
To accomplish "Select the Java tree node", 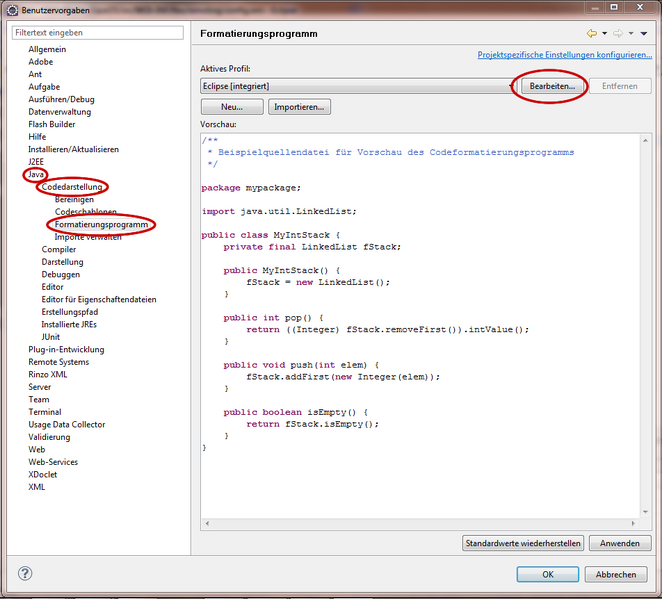I will click(36, 174).
